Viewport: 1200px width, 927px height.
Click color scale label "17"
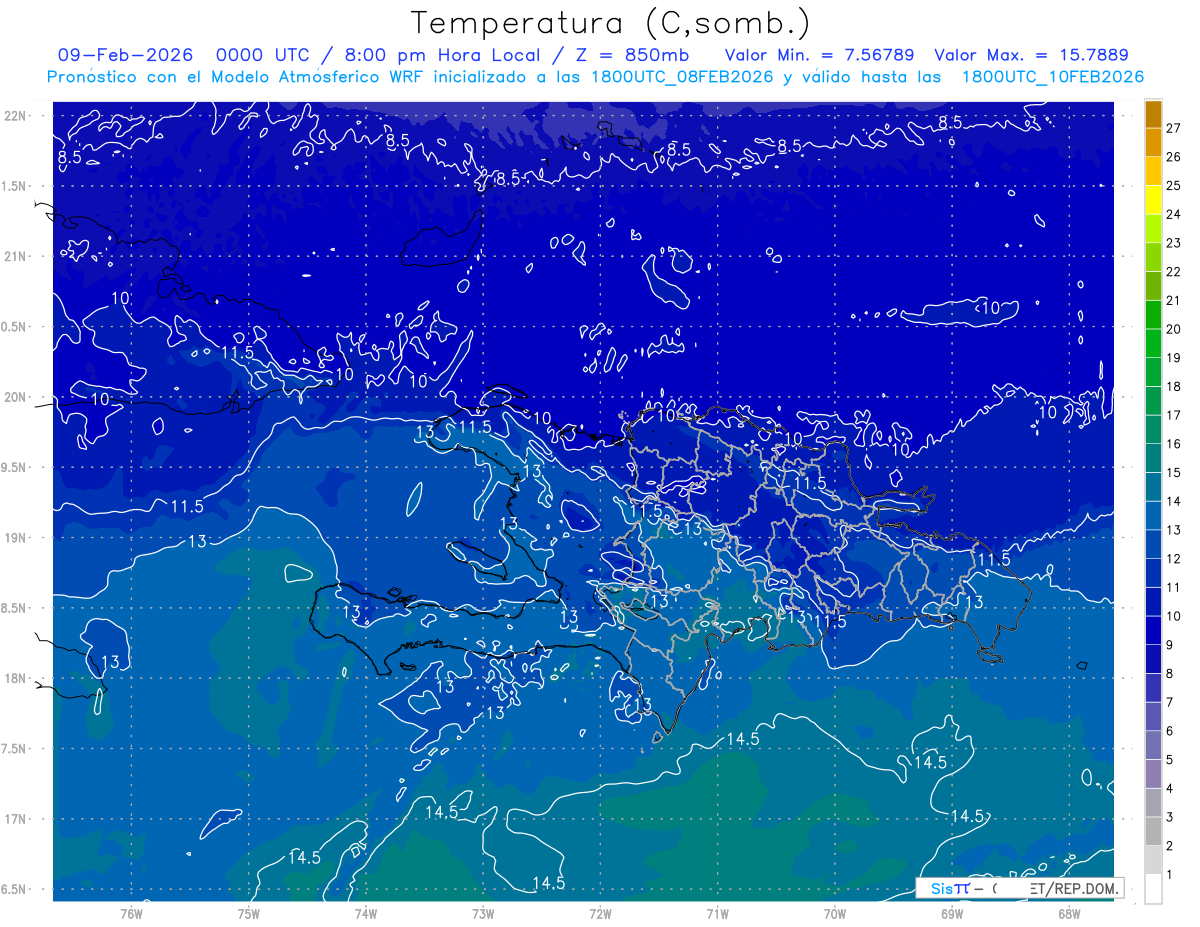1173,415
